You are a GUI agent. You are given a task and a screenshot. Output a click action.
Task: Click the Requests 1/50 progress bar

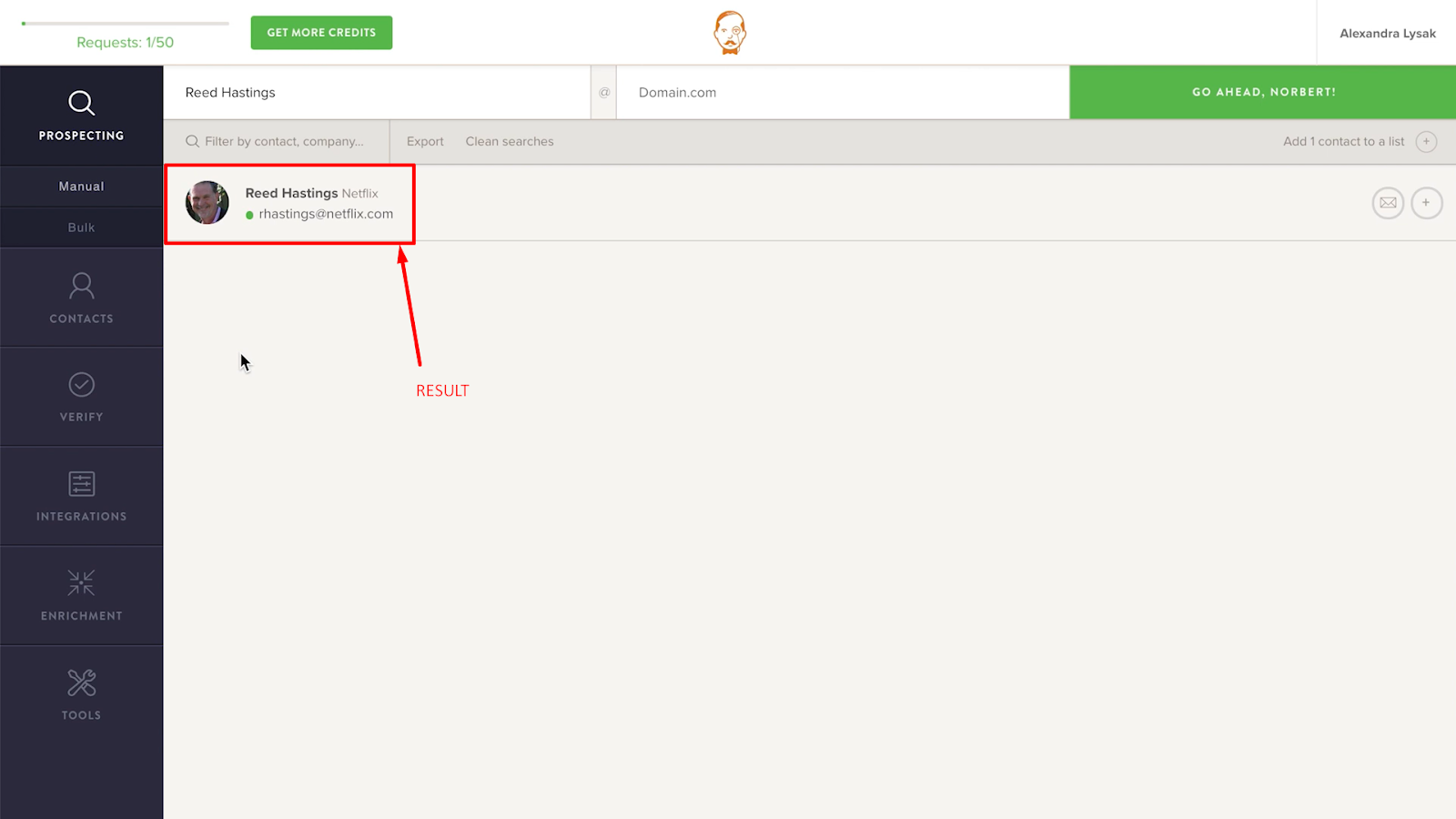(x=126, y=23)
